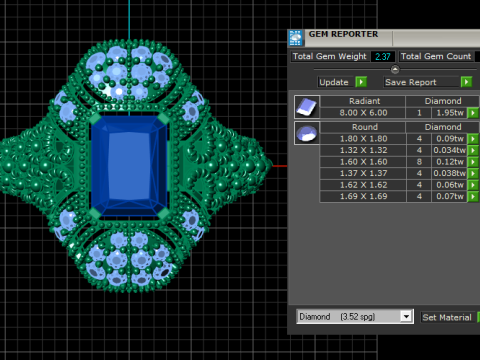Image resolution: width=480 pixels, height=360 pixels.
Task: Click the Total Gem Count label
Action: tap(436, 56)
